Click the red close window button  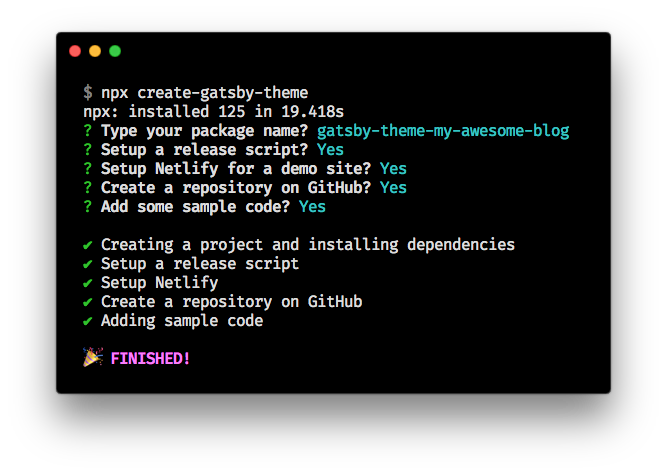75,51
